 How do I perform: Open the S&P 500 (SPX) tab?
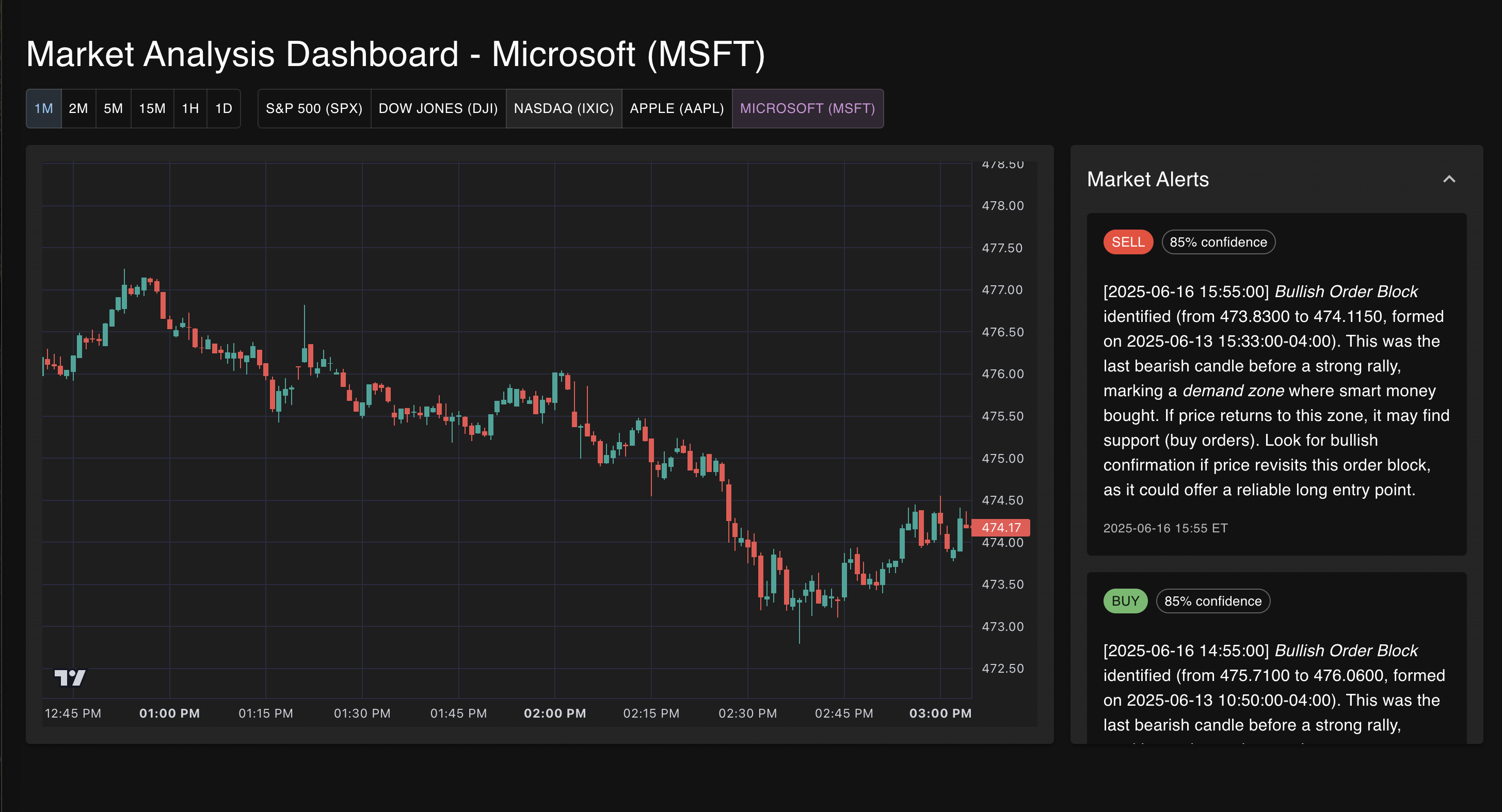pos(314,108)
